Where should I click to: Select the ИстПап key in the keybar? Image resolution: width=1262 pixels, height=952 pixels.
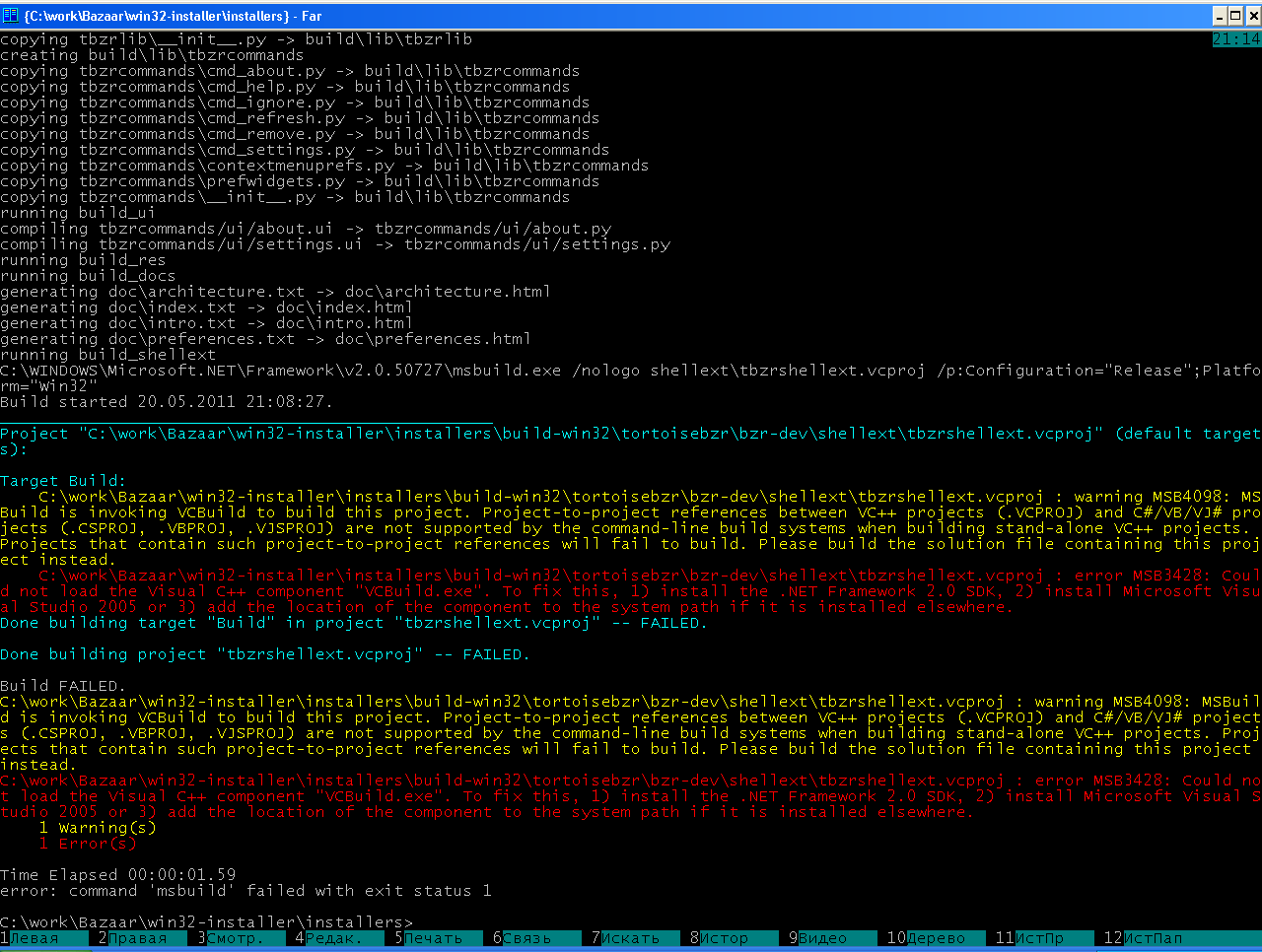(1153, 938)
